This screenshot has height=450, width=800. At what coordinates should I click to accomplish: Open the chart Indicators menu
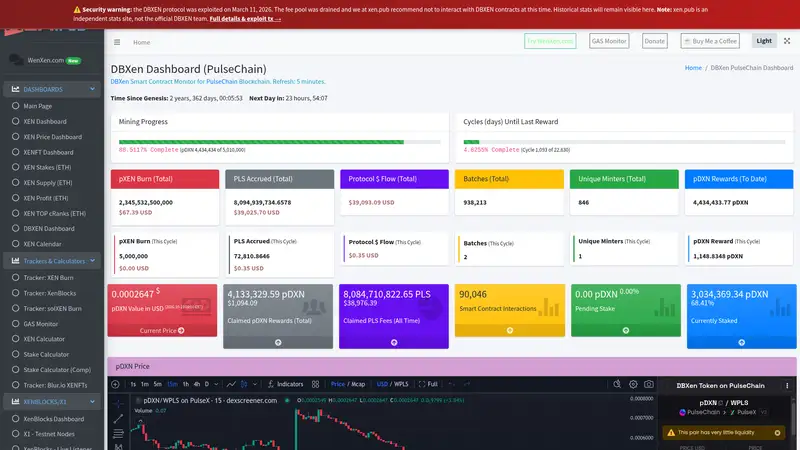(285, 384)
